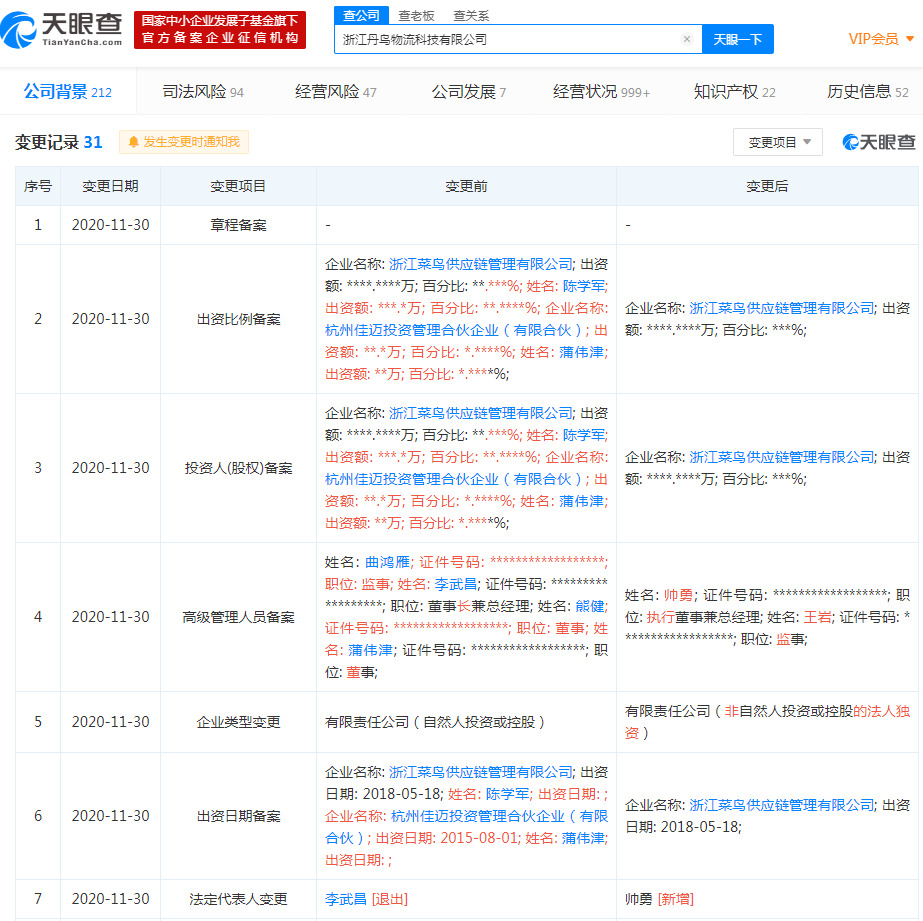Click 高级管理人员备案 cell in row 4
The image size is (923, 921).
238,617
